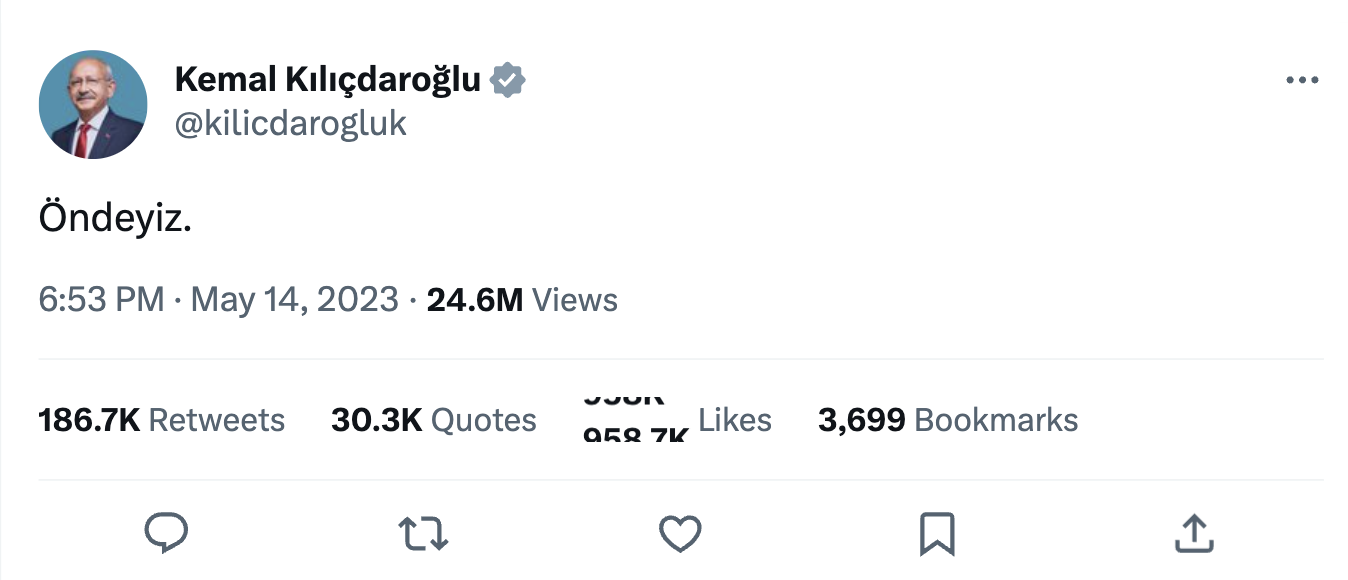Image resolution: width=1348 pixels, height=580 pixels.
Task: Click the tweet text "Öndeyiz."
Action: coord(115,219)
